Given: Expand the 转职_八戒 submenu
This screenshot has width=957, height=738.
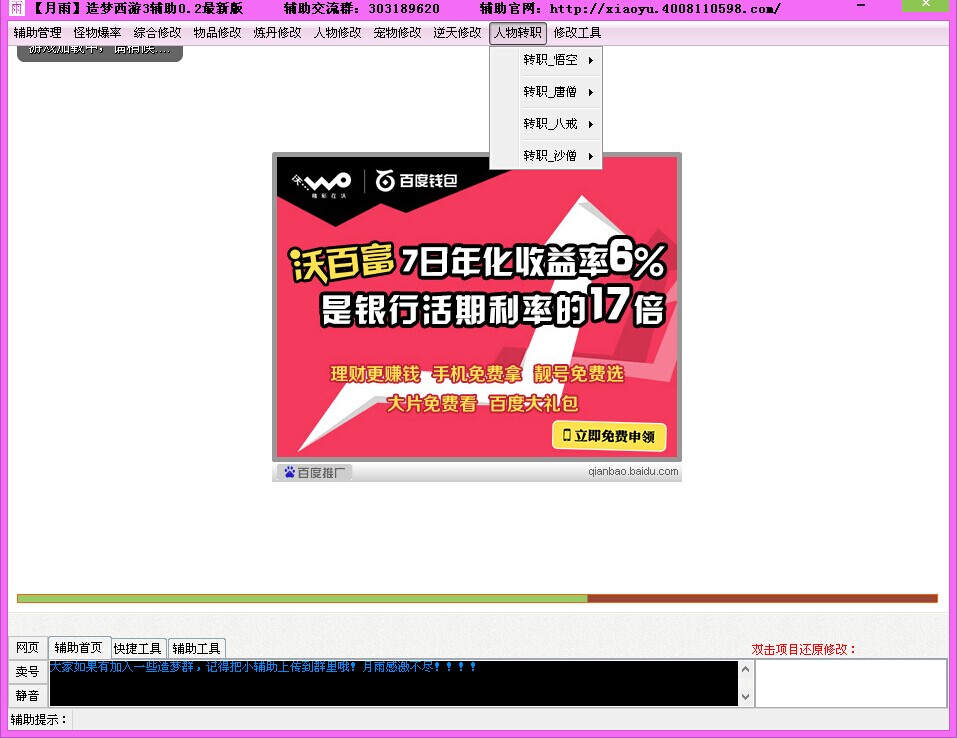Looking at the screenshot, I should [558, 124].
